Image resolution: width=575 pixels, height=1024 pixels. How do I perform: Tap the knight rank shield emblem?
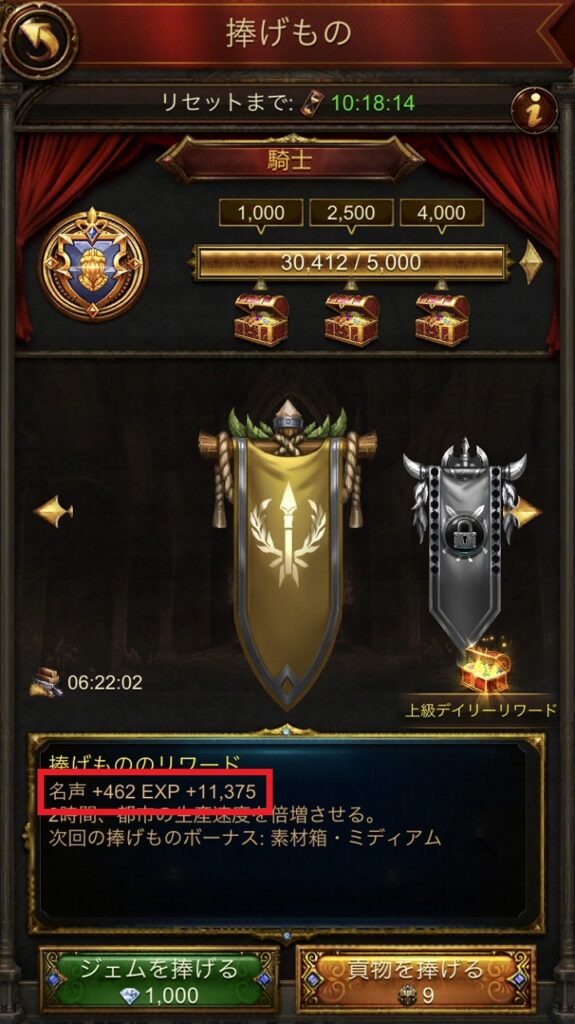pyautogui.click(x=93, y=264)
